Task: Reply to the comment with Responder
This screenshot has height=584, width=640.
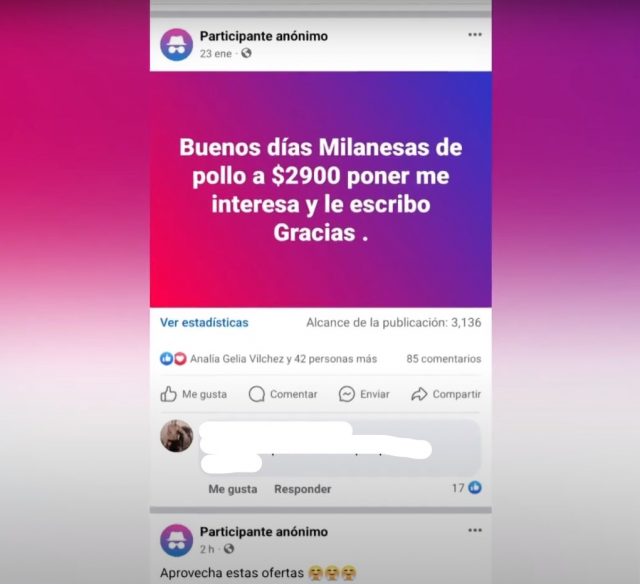Action: 302,489
